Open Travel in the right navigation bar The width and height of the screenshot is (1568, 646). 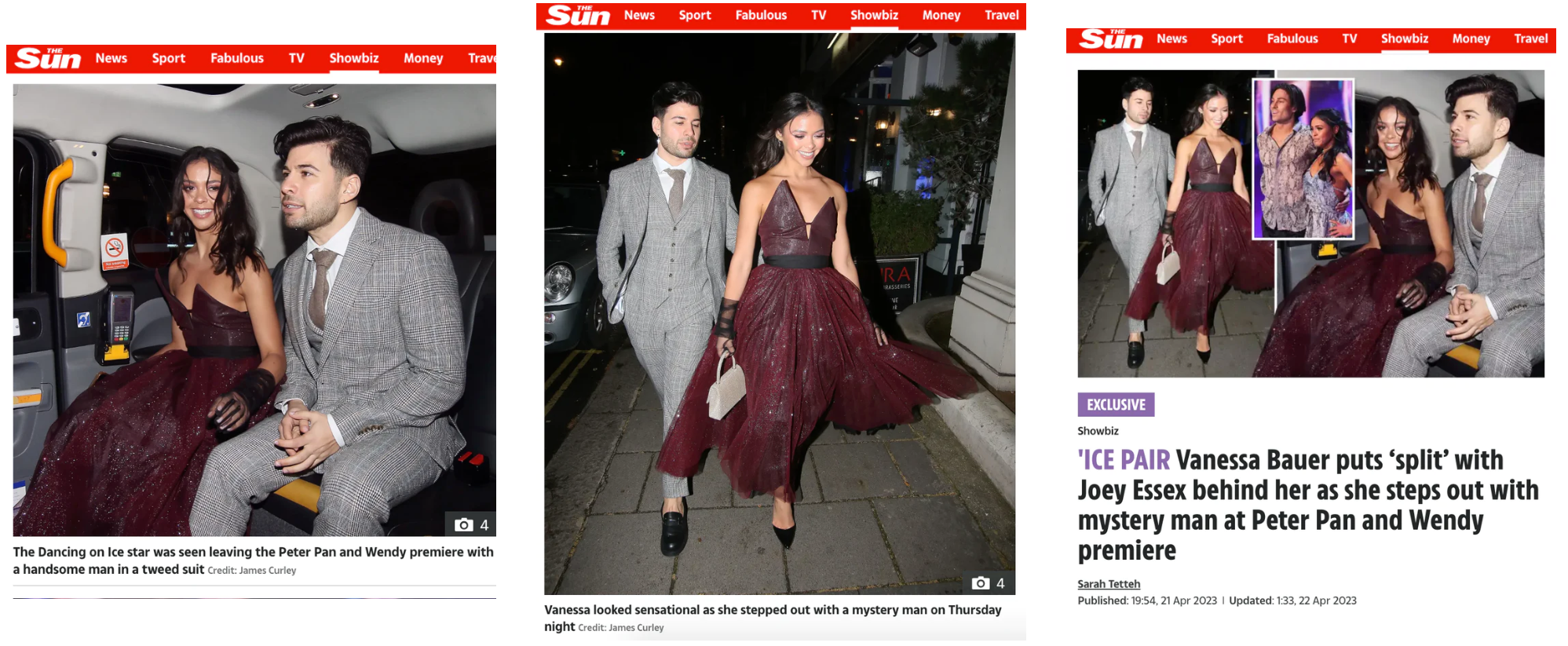pos(1530,38)
